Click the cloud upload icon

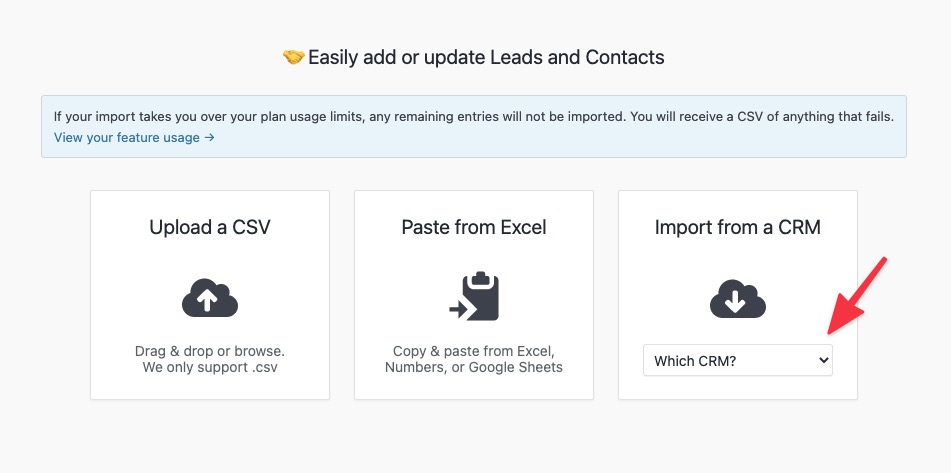[210, 298]
